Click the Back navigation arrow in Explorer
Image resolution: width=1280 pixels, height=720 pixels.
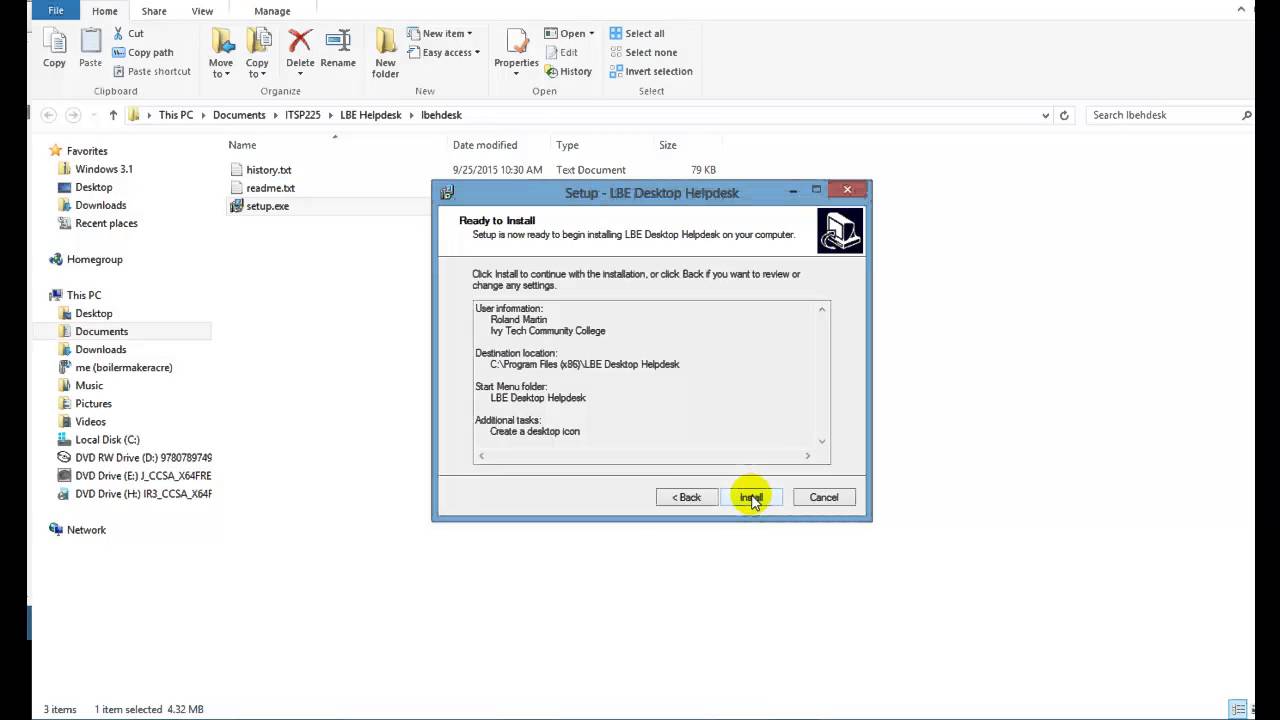click(x=48, y=115)
